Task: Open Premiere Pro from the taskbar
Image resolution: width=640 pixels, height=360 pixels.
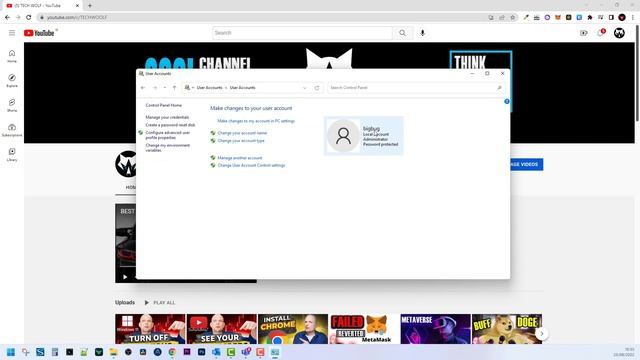Action: (187, 352)
